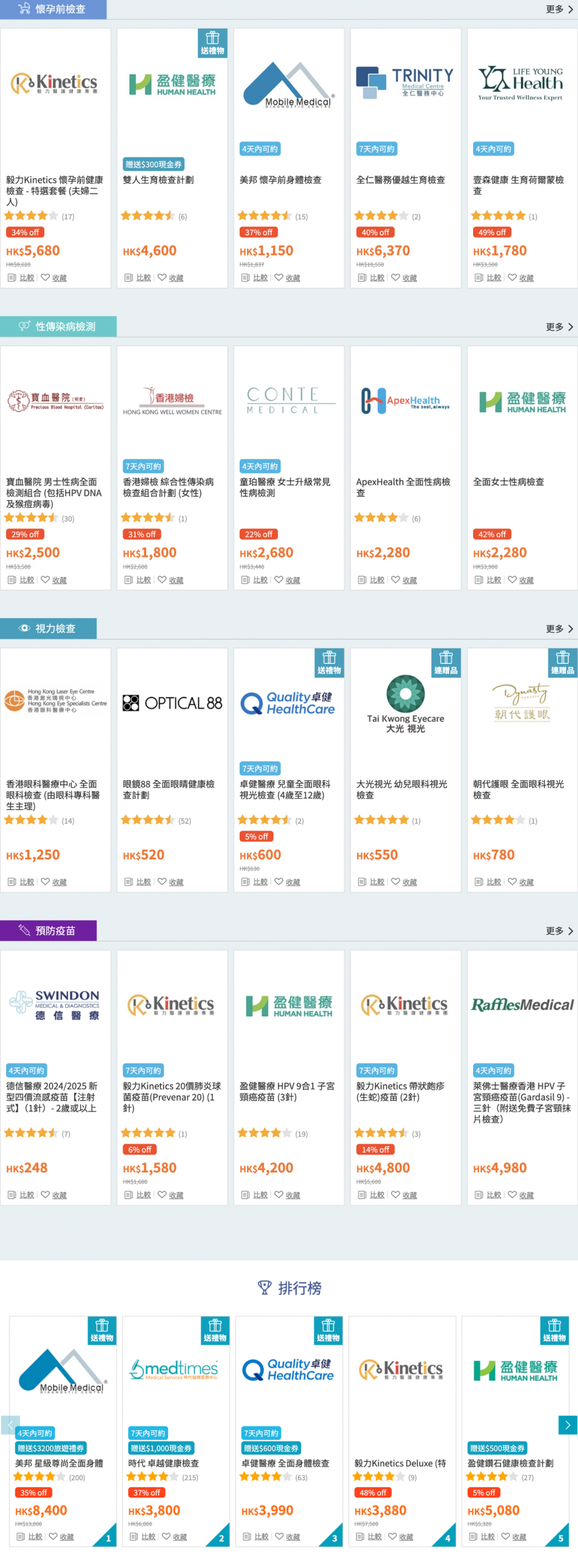Click compare icon for 童珀醫療 女士升級常見性病檢測
This screenshot has width=578, height=1568.
[245, 579]
